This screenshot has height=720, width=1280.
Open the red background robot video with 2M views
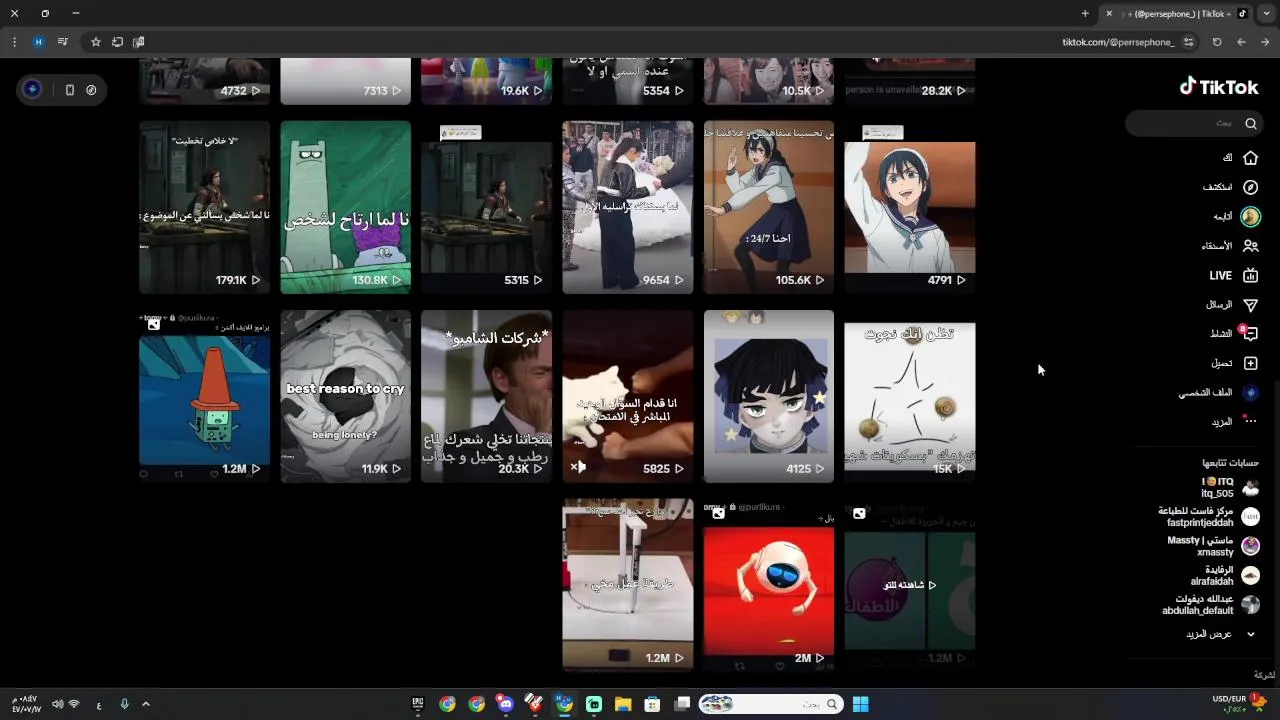(x=768, y=585)
